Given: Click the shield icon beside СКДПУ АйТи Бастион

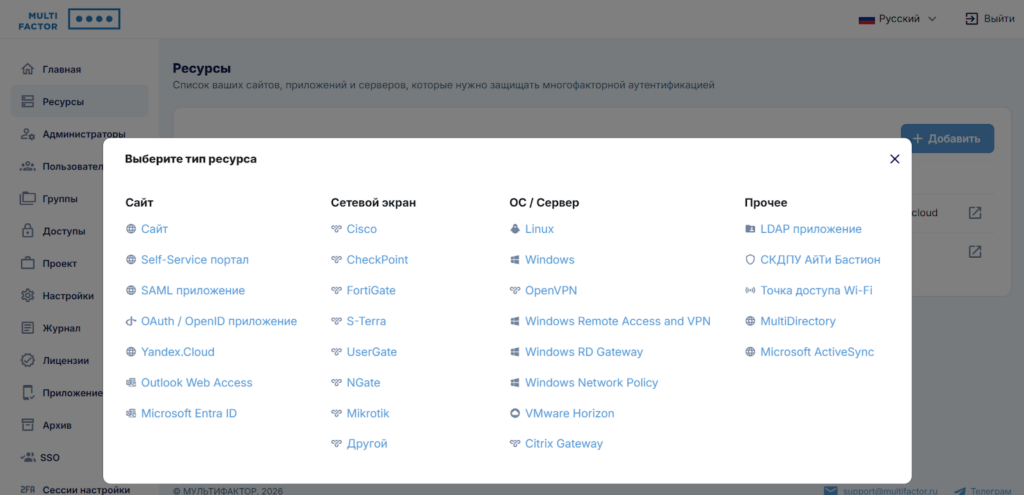Looking at the screenshot, I should 750,260.
